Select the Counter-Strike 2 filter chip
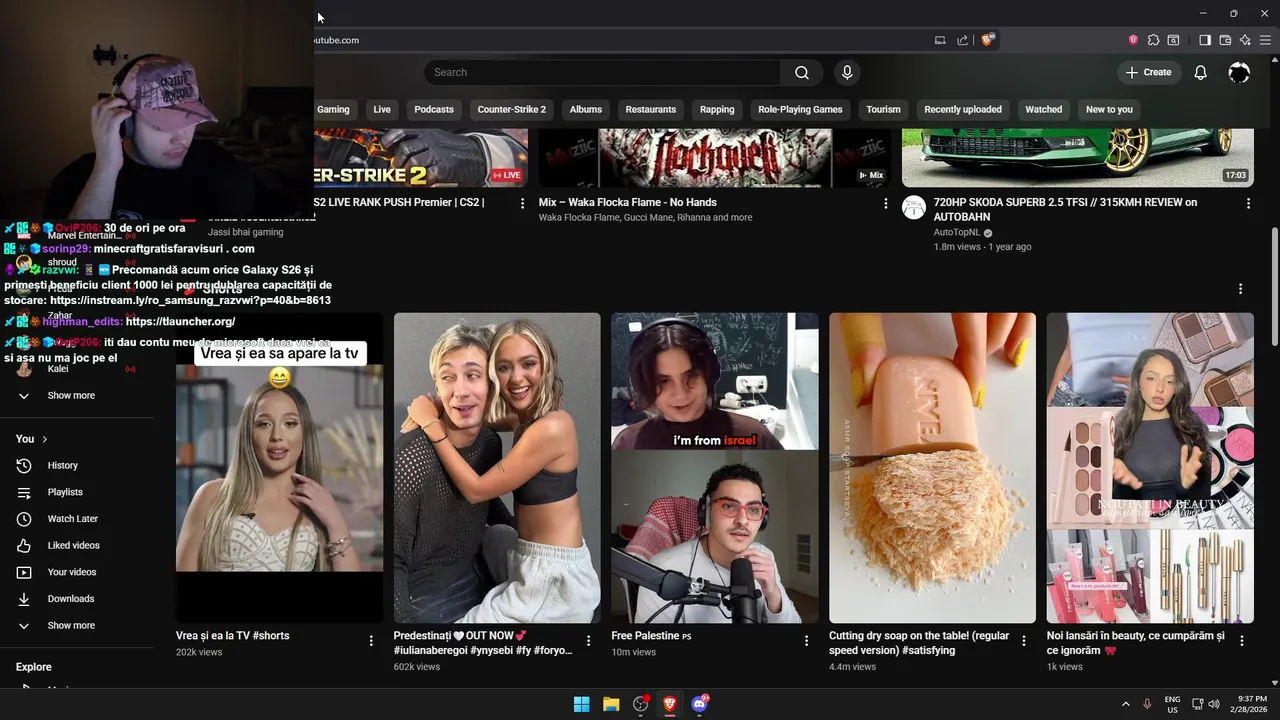Screen dimensions: 1280x720 [512, 109]
